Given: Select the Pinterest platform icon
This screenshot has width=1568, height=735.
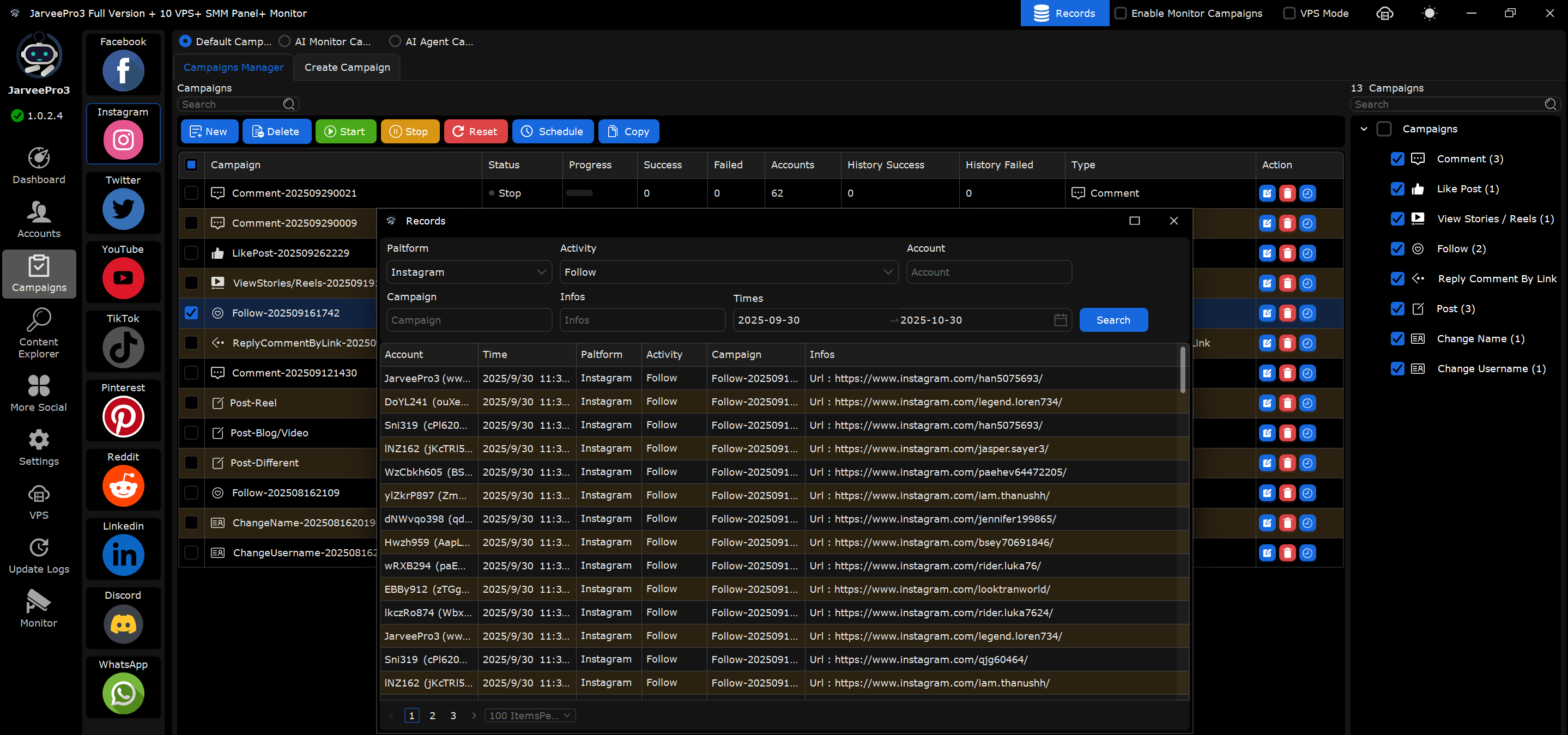Looking at the screenshot, I should pyautogui.click(x=123, y=416).
